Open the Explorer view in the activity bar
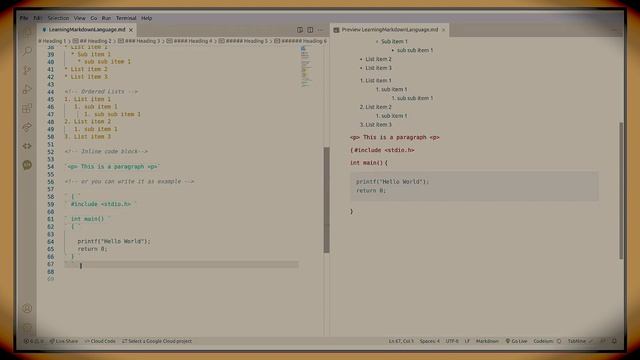The width and height of the screenshot is (640, 360). [x=27, y=33]
